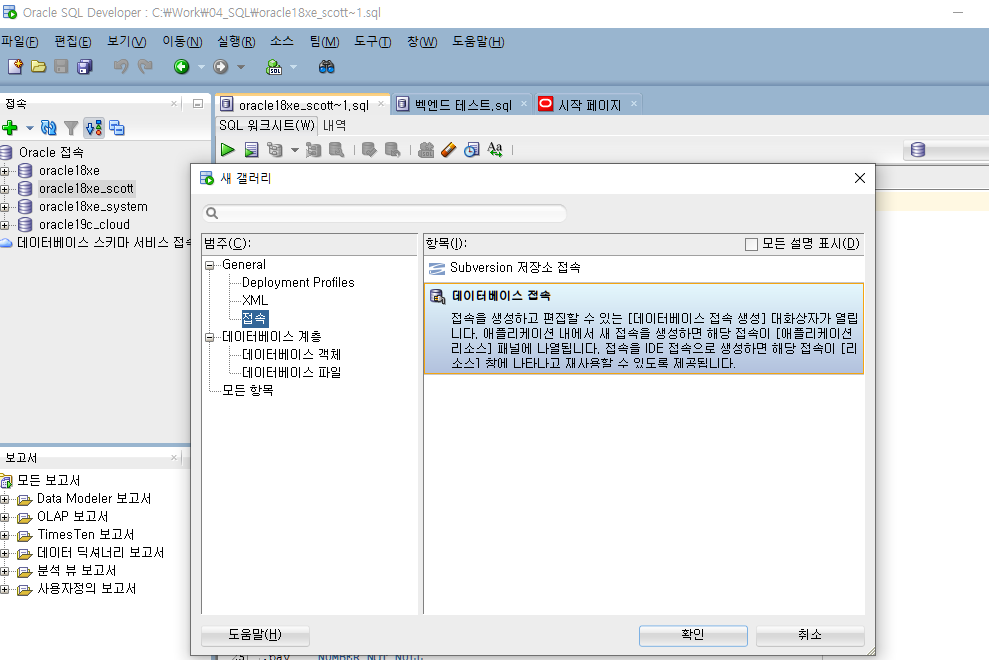Expand the Data Modeler 보고서 folder
The width and height of the screenshot is (989, 660).
point(4,499)
